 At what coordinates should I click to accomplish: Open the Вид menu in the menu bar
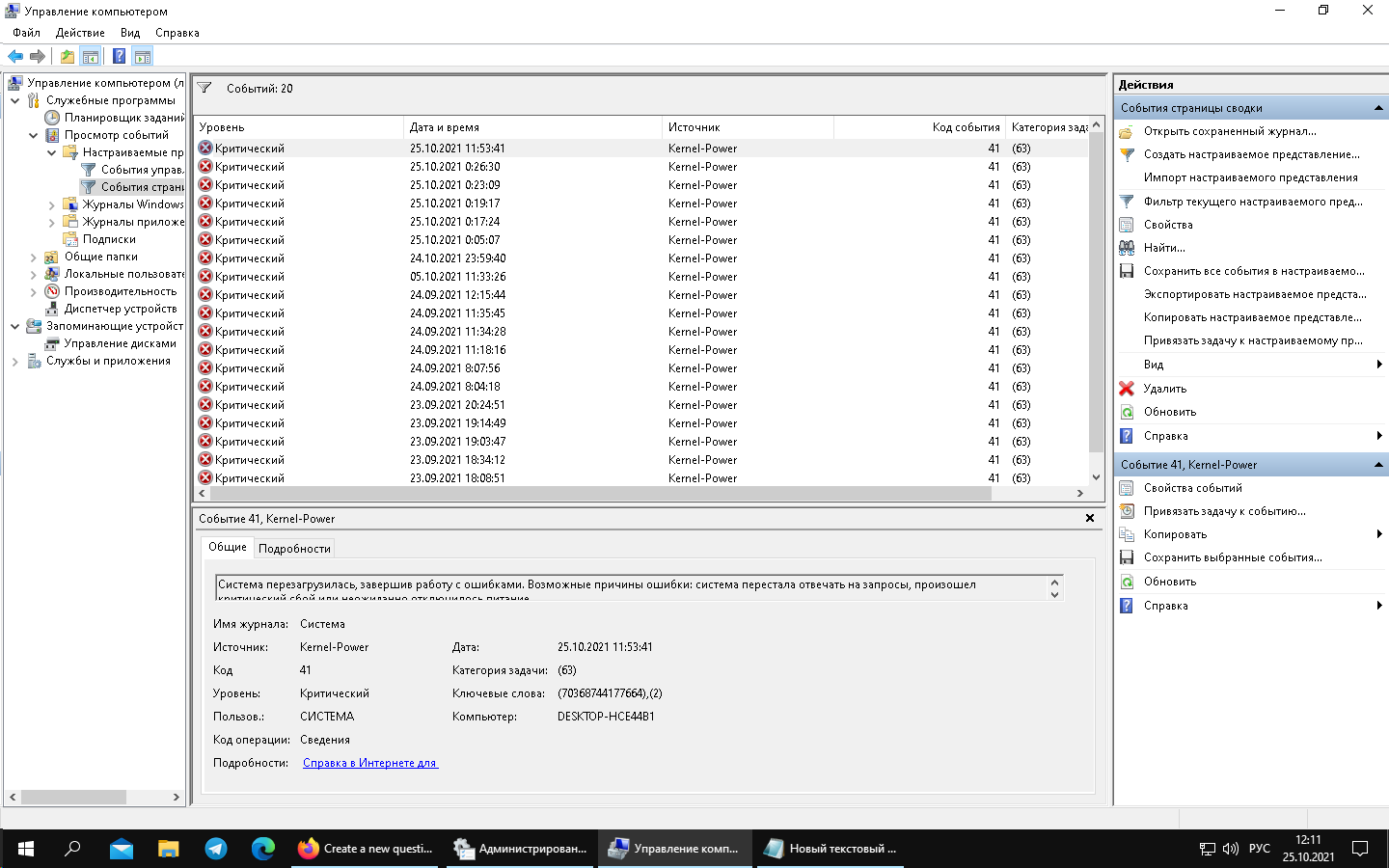pos(130,33)
